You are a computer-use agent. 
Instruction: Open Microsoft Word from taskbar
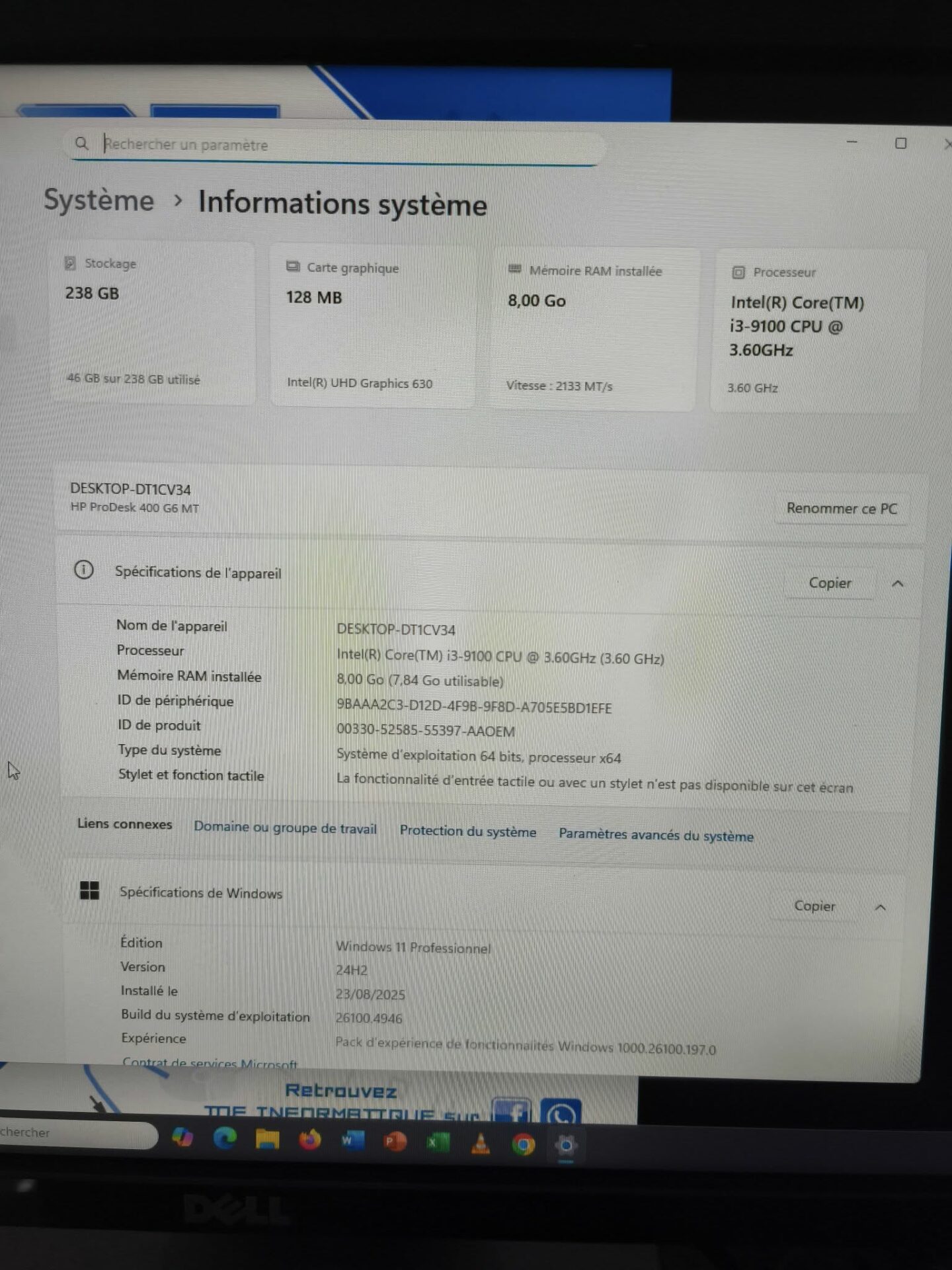point(352,1141)
